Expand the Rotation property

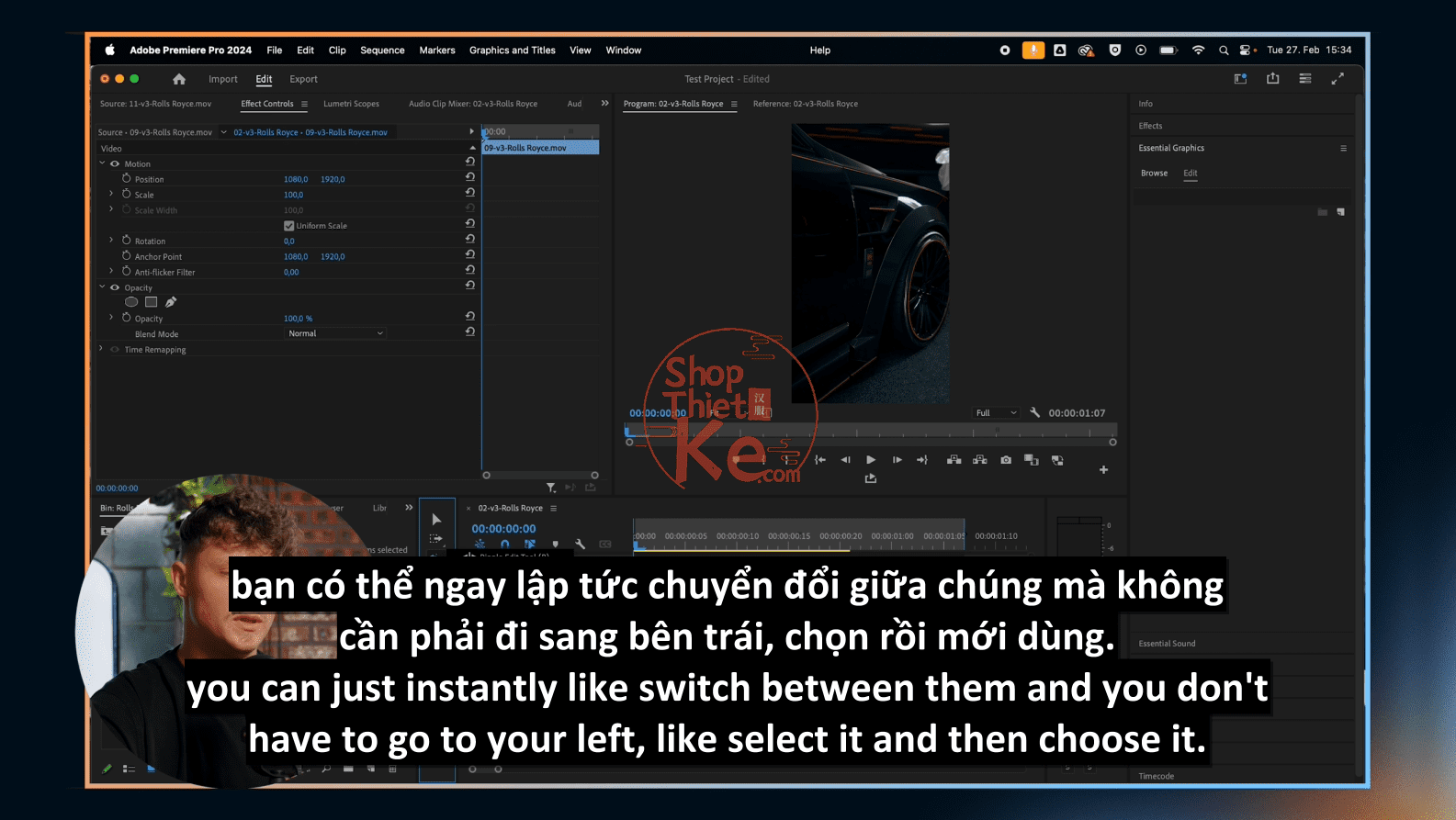(x=111, y=240)
